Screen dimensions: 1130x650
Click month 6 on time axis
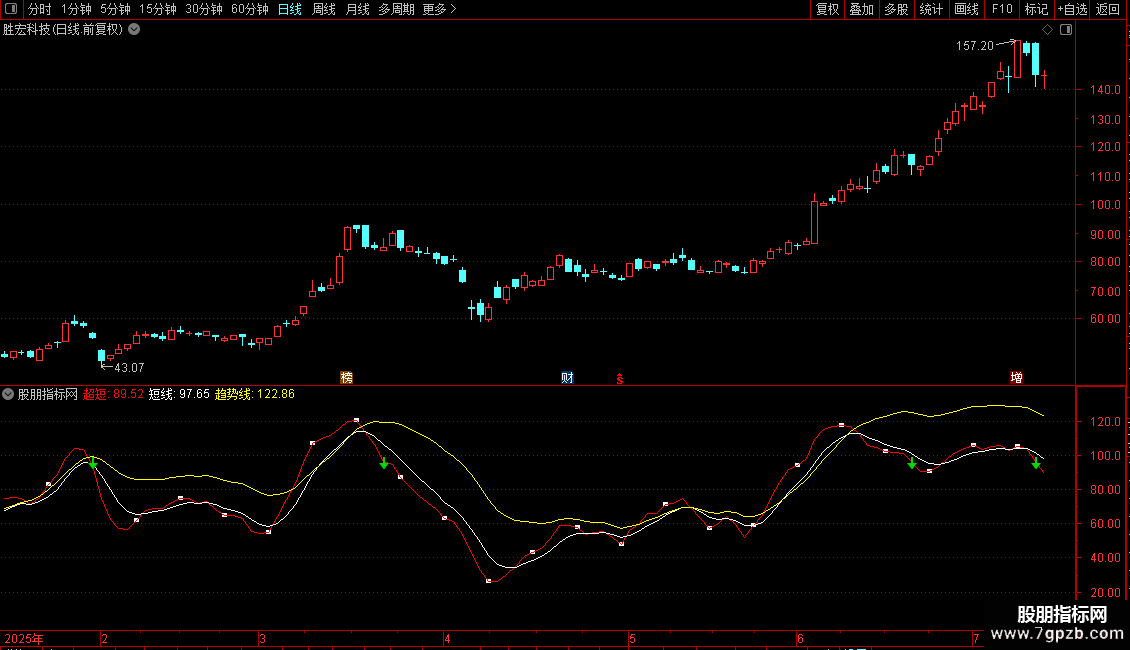(x=800, y=638)
